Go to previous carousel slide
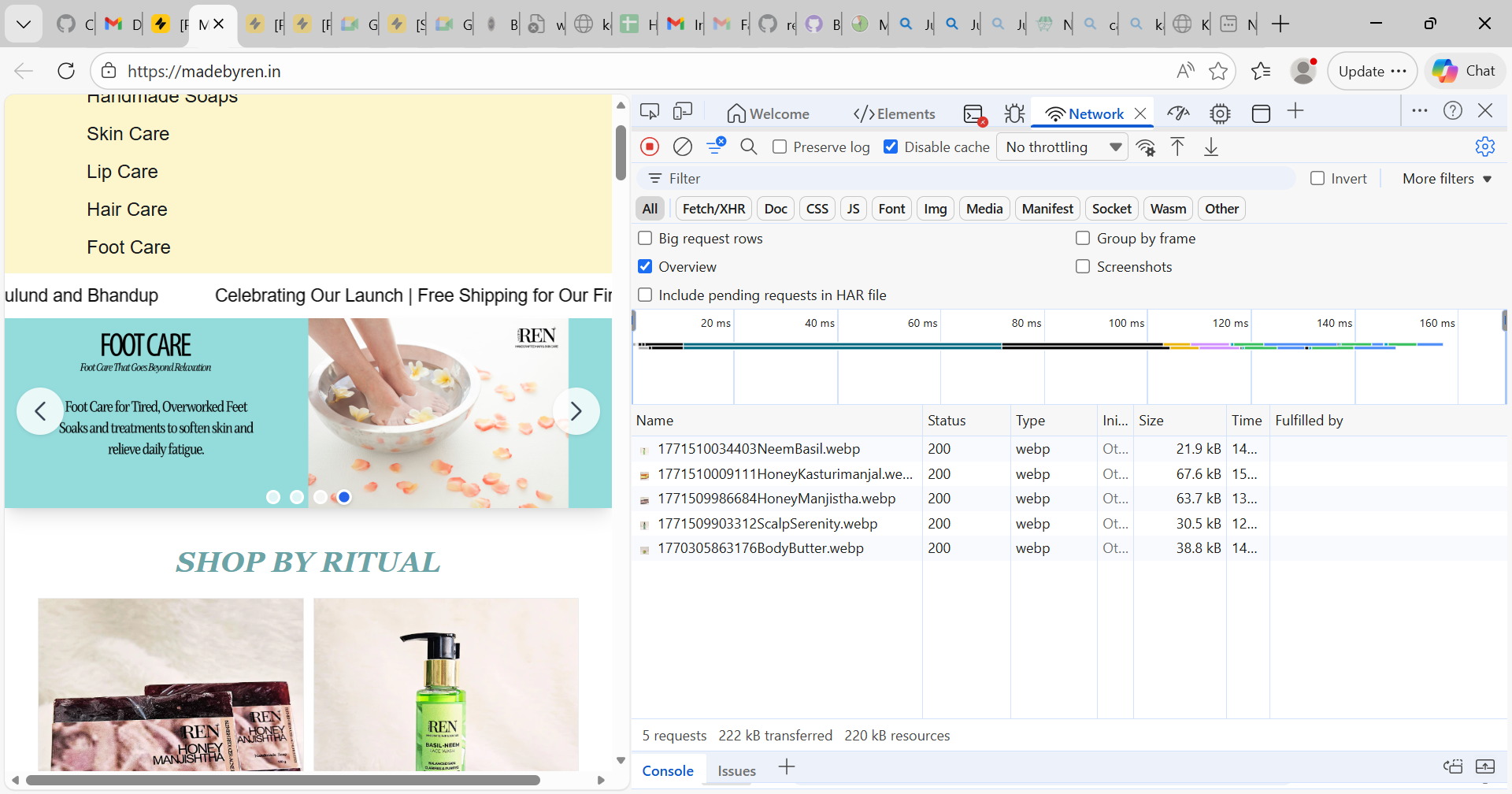1512x794 pixels. click(40, 411)
